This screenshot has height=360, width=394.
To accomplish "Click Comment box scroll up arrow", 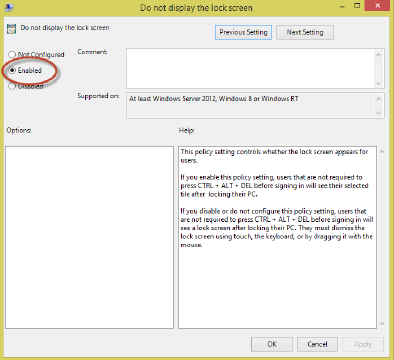I will [378, 54].
